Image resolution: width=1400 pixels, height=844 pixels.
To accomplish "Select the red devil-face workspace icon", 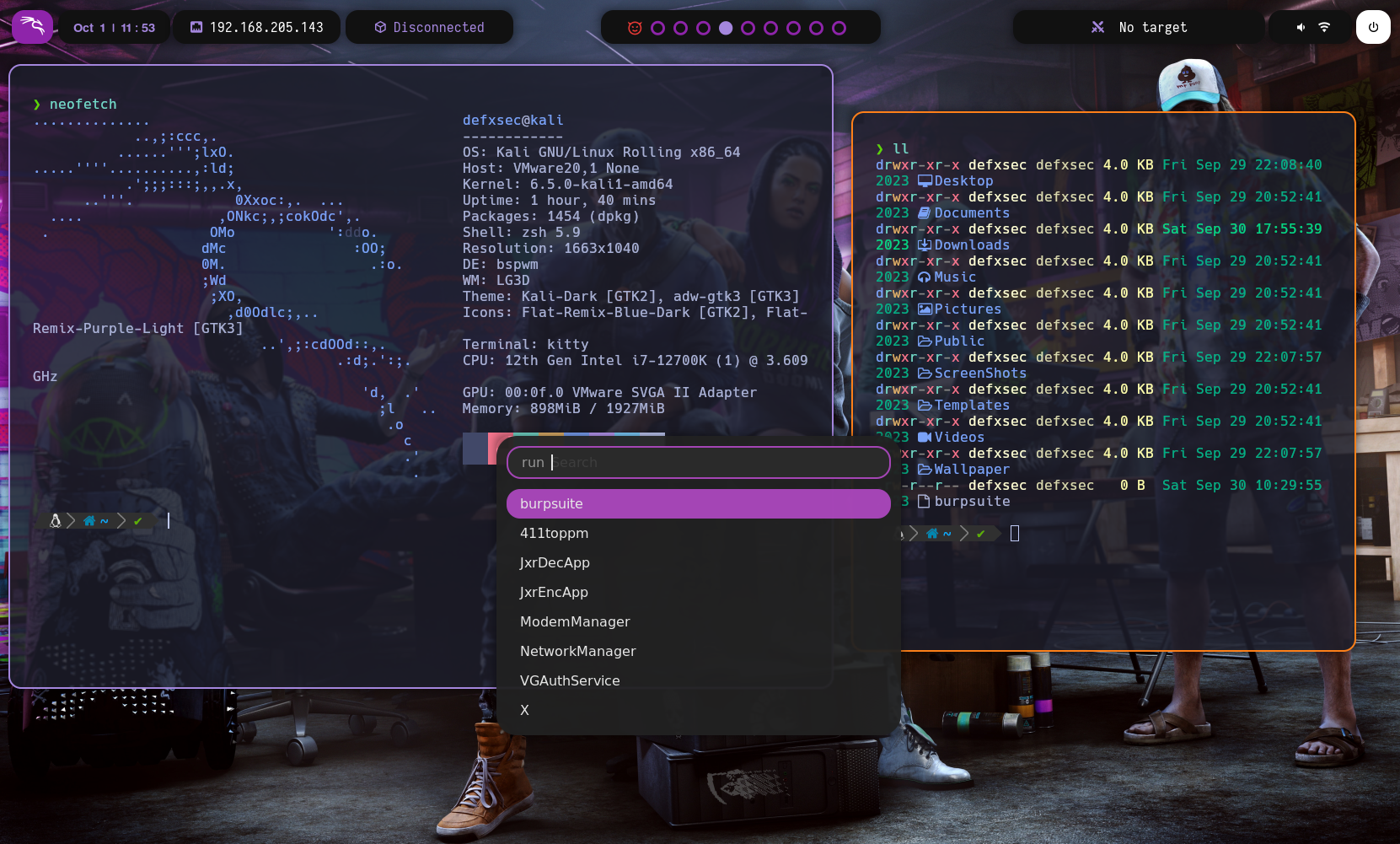I will tap(635, 28).
